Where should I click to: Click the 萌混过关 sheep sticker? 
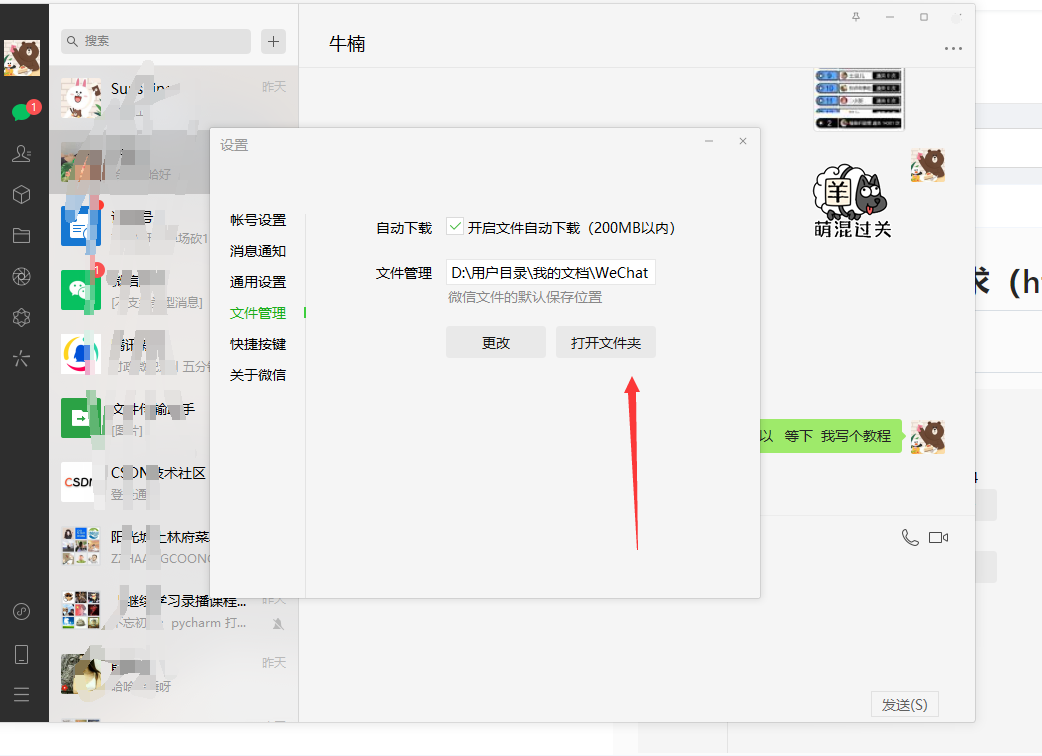point(853,201)
